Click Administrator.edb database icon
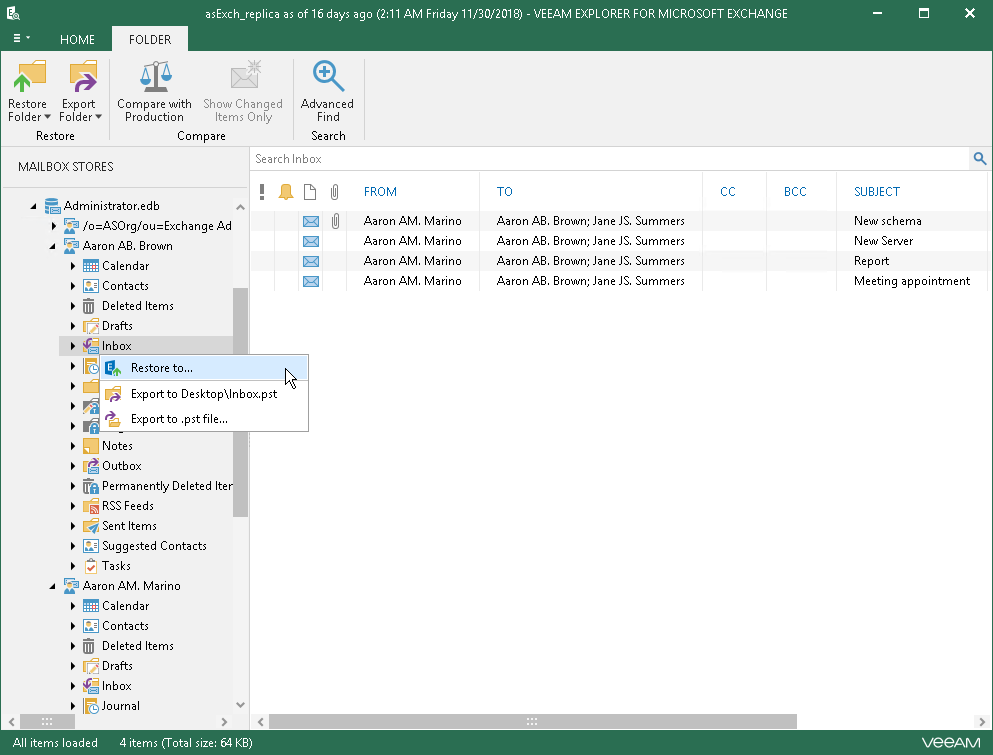993x755 pixels. (x=53, y=206)
